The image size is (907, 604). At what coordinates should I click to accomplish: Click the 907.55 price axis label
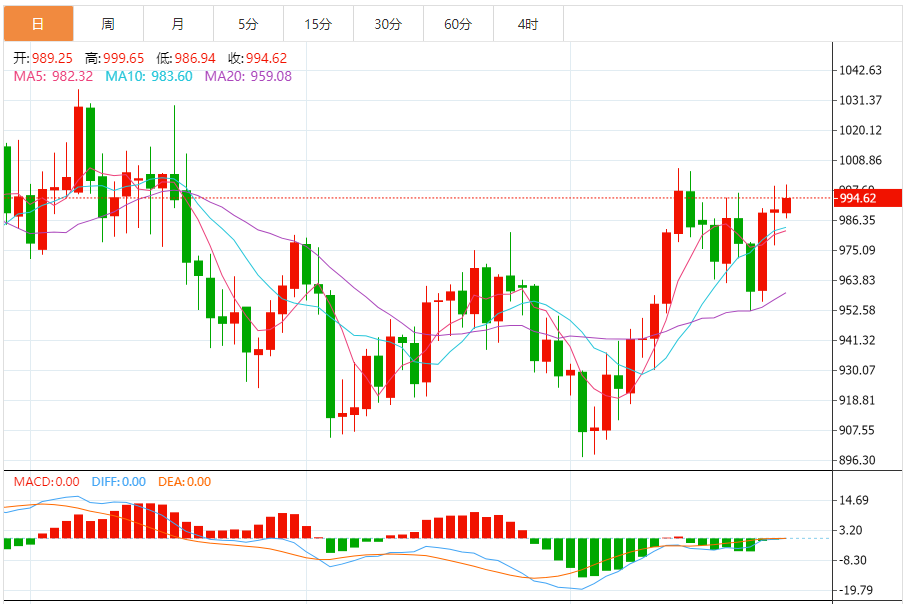click(x=857, y=430)
